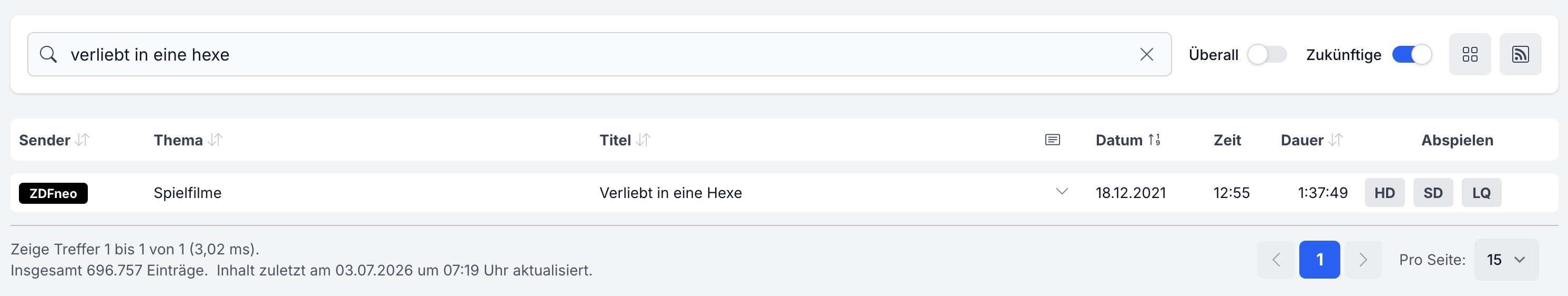Clear the search field with X
The image size is (1568, 296).
1146,54
